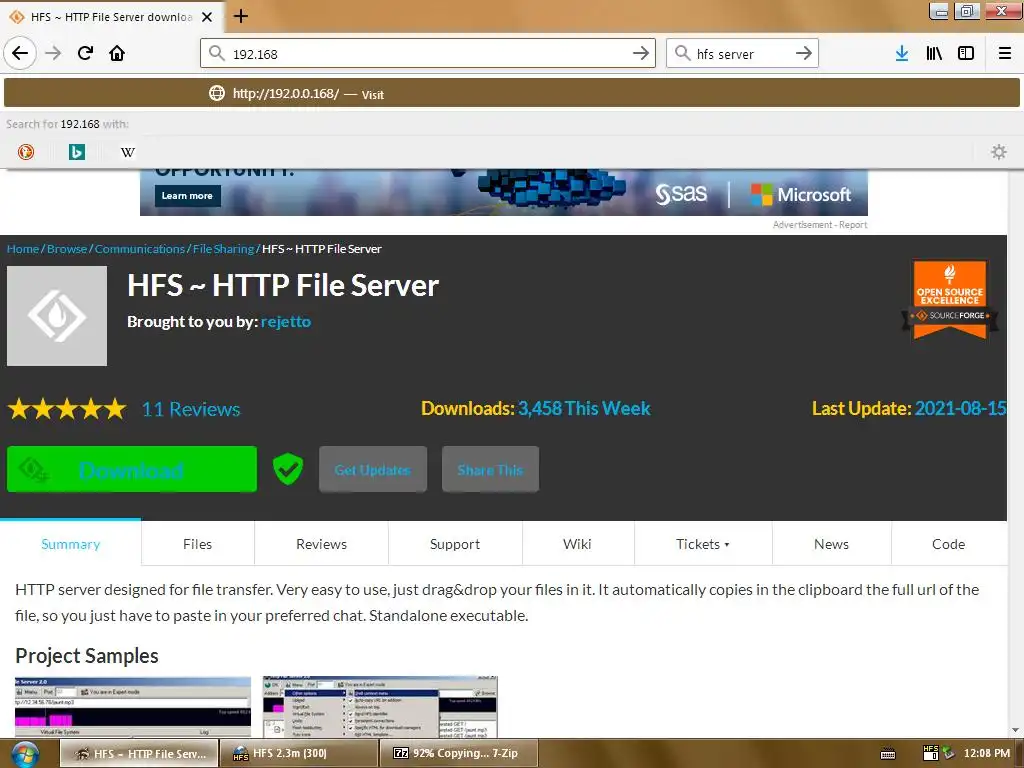Open the library bookmarks icon

(x=934, y=53)
